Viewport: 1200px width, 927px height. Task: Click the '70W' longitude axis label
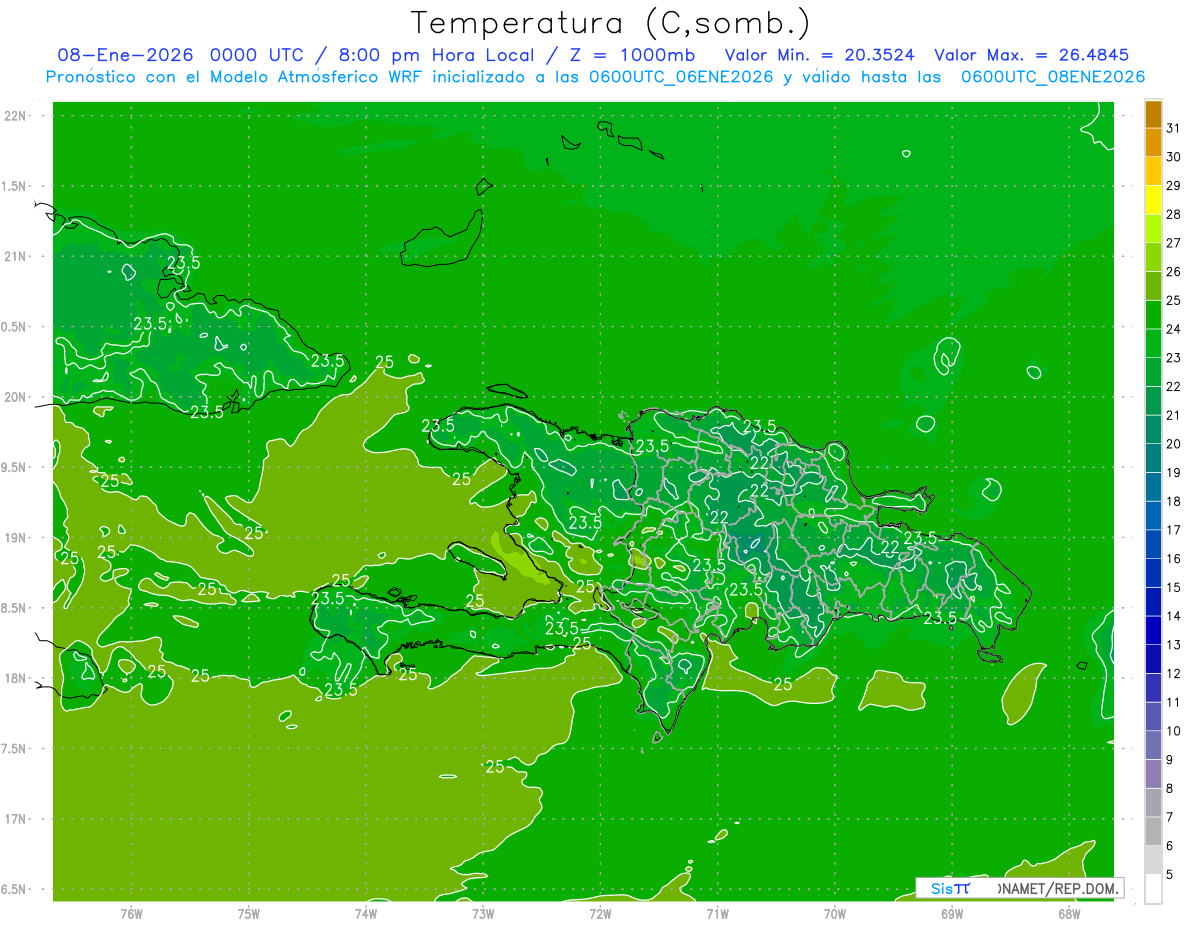835,913
